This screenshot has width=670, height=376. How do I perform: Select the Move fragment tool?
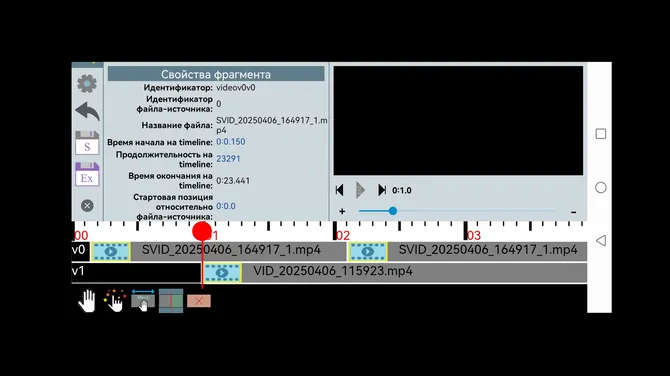(x=143, y=300)
